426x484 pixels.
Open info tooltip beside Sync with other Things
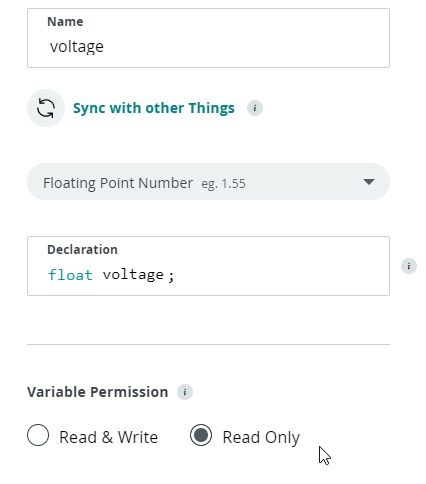(x=255, y=108)
